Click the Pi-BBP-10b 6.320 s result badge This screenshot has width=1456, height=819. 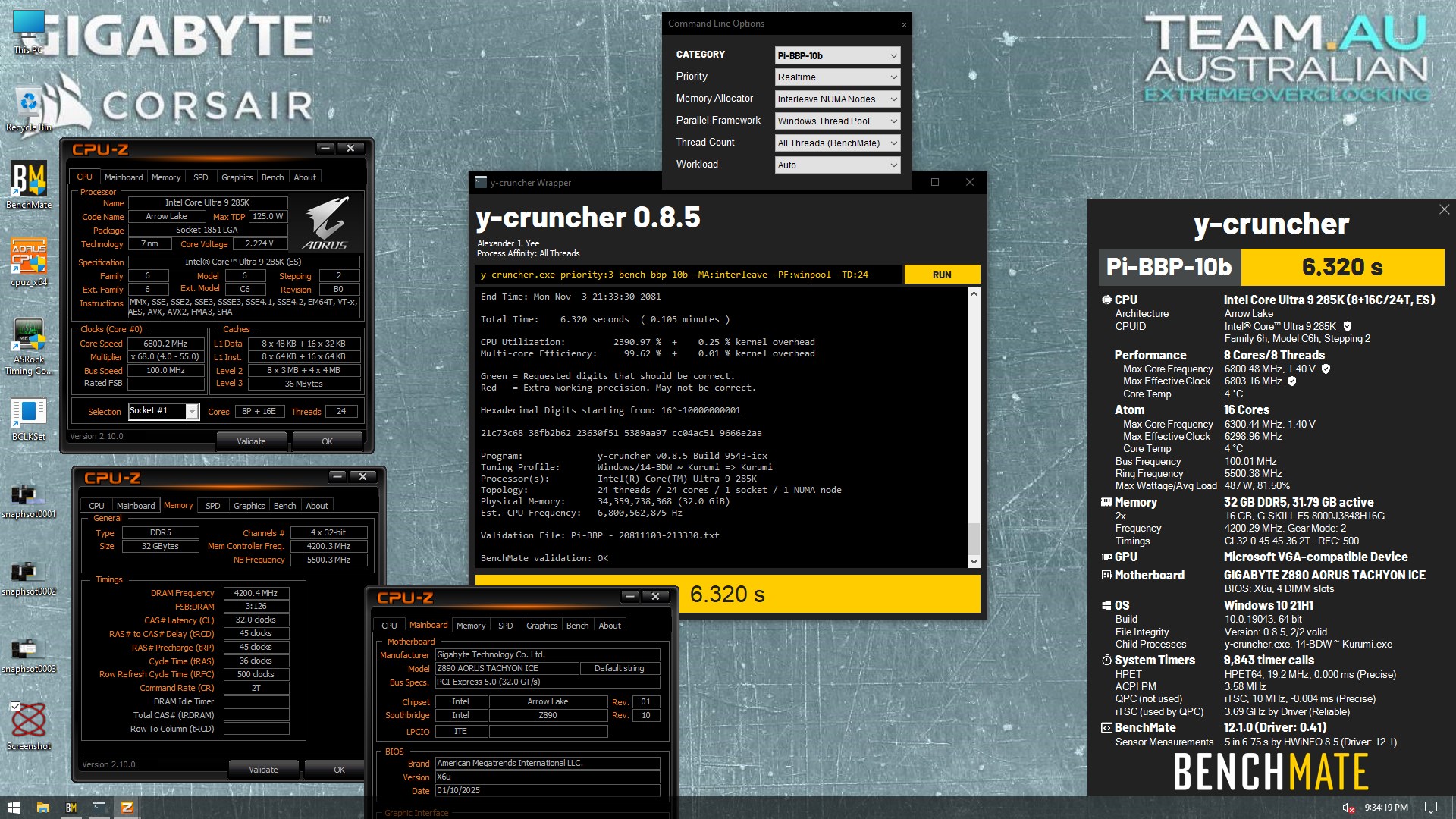pos(1272,267)
